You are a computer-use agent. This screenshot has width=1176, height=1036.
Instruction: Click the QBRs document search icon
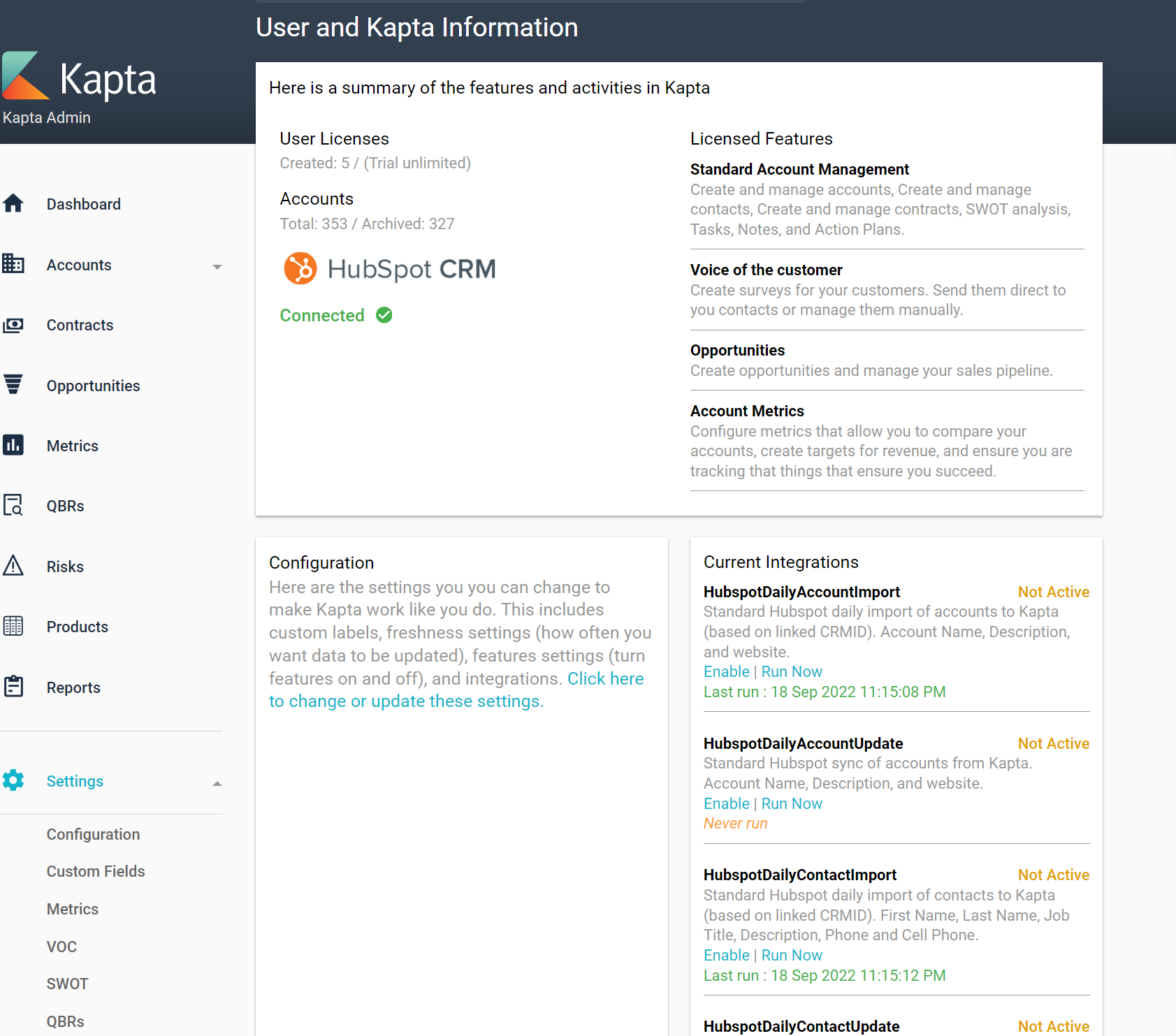point(13,505)
